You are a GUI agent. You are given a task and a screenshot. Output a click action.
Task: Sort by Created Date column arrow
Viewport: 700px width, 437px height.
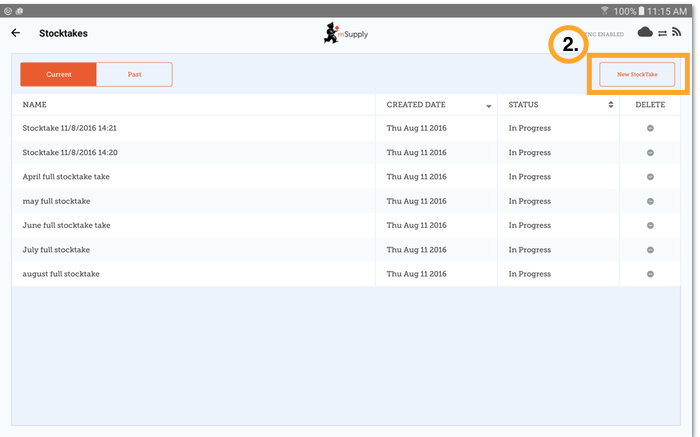489,105
